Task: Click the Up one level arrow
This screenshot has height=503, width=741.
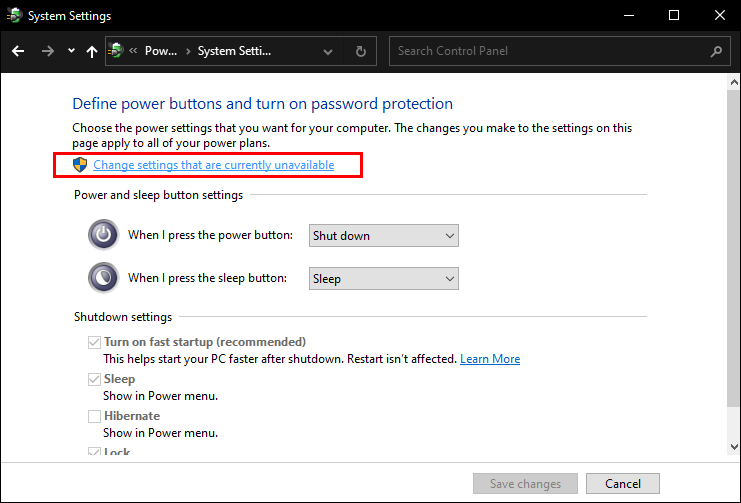Action: [x=92, y=51]
